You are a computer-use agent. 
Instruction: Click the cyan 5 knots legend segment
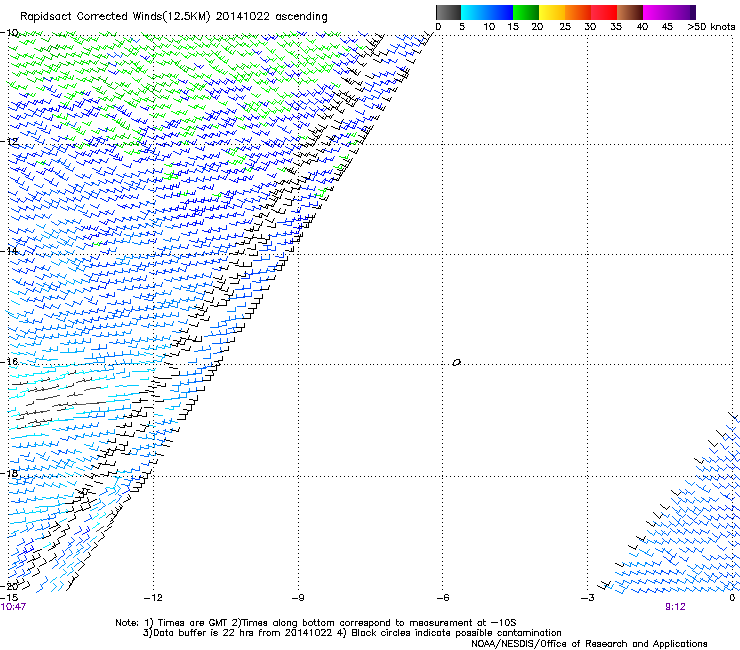click(x=474, y=12)
